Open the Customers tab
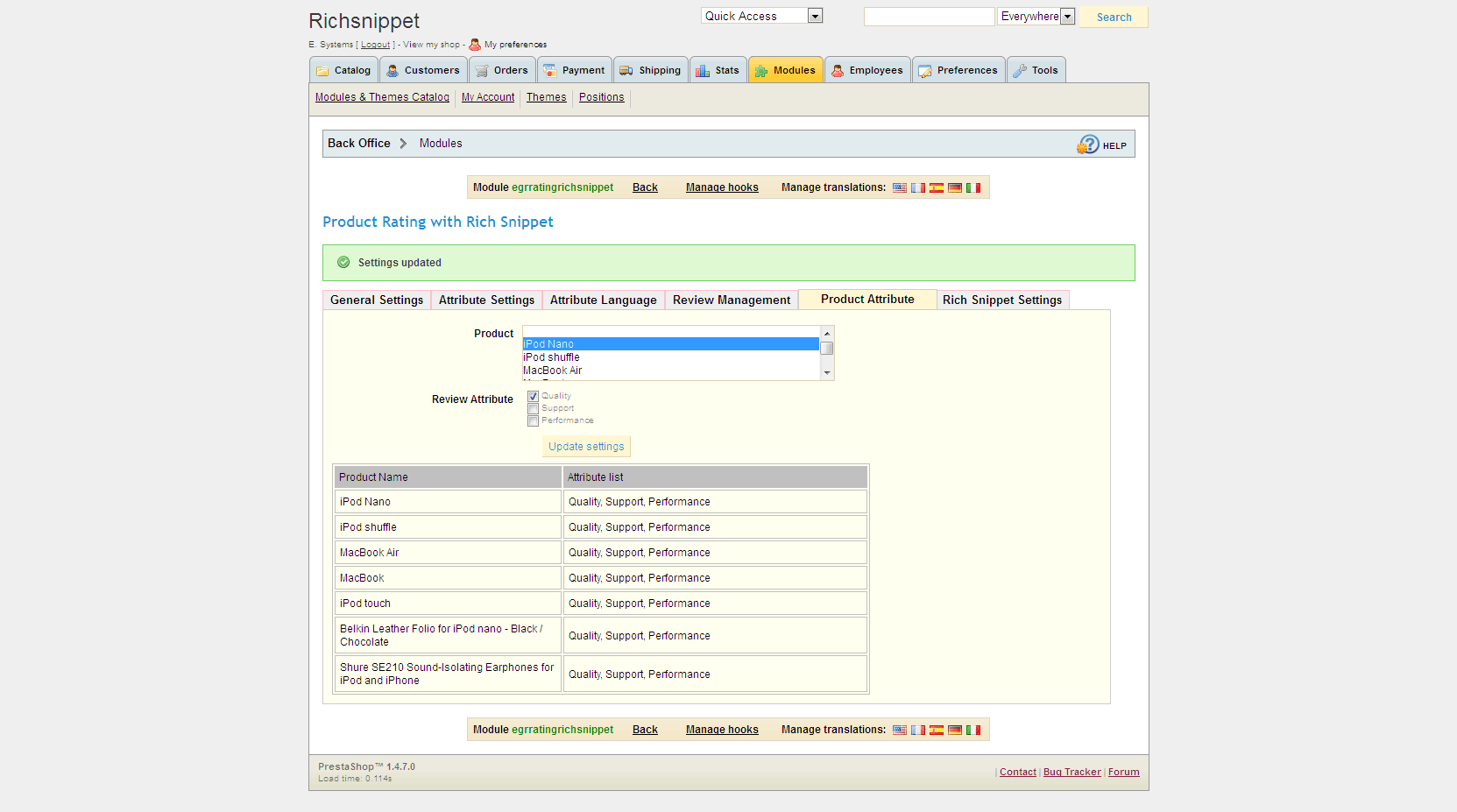Viewport: 1457px width, 812px height. click(423, 70)
